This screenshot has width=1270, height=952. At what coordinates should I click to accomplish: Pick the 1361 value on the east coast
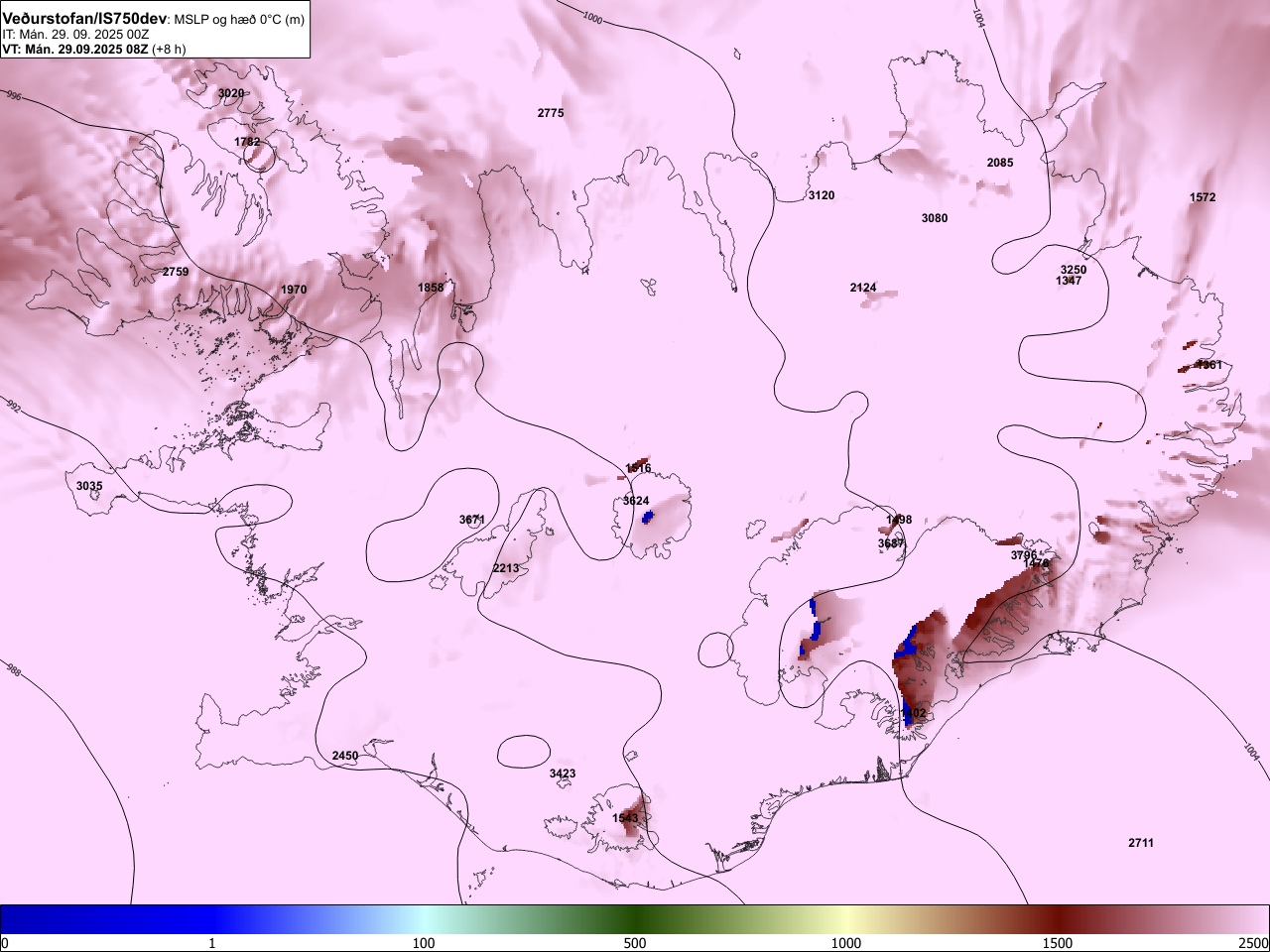click(1209, 365)
